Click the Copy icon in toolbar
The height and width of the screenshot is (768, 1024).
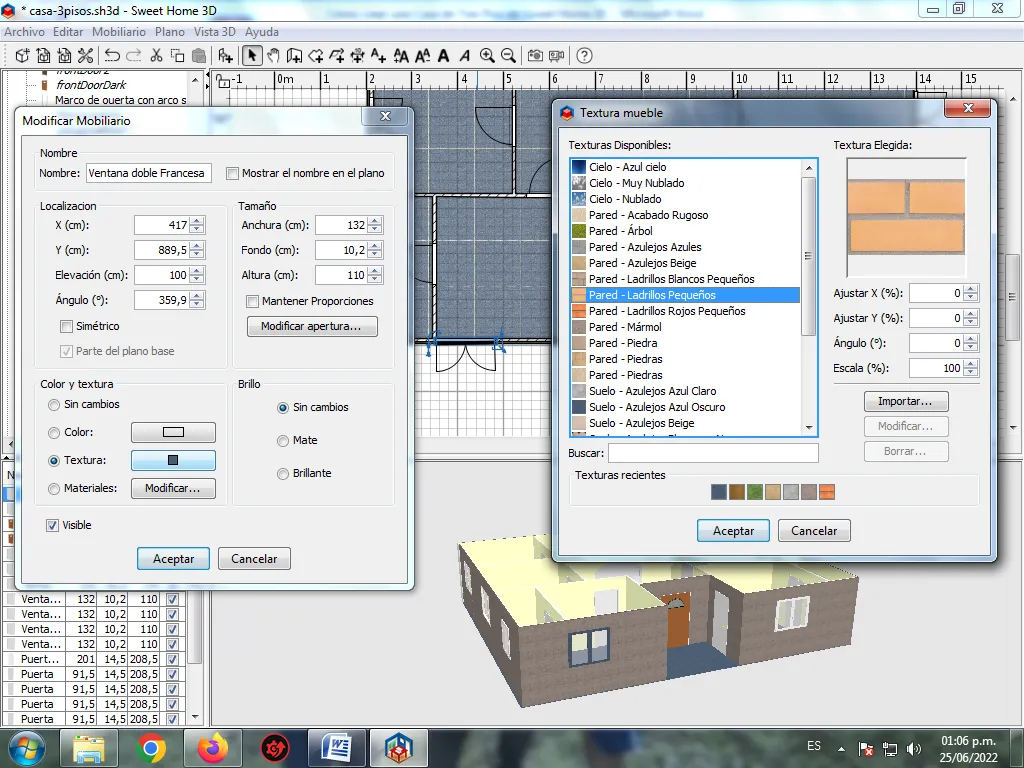point(177,56)
